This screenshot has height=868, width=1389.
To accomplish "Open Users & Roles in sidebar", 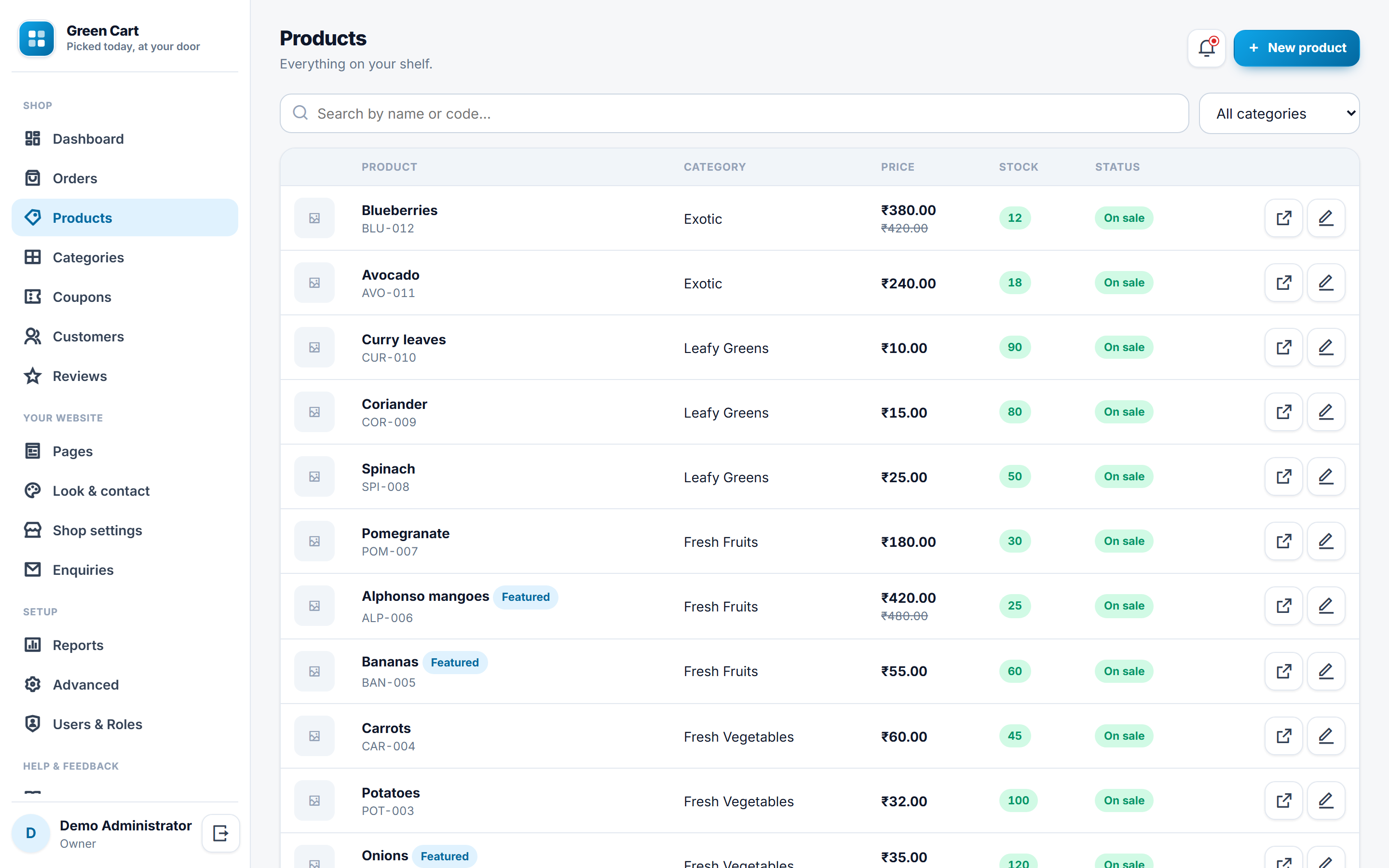I will (x=124, y=724).
